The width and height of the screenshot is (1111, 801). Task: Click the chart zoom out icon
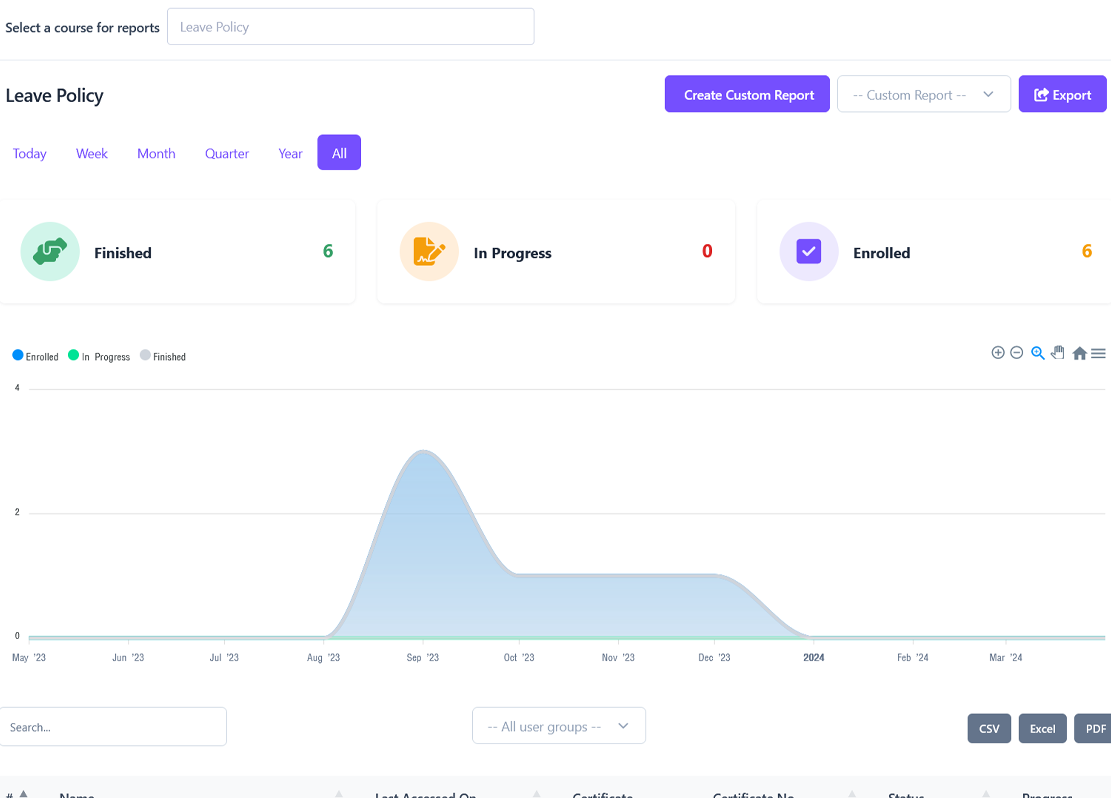(x=1016, y=353)
